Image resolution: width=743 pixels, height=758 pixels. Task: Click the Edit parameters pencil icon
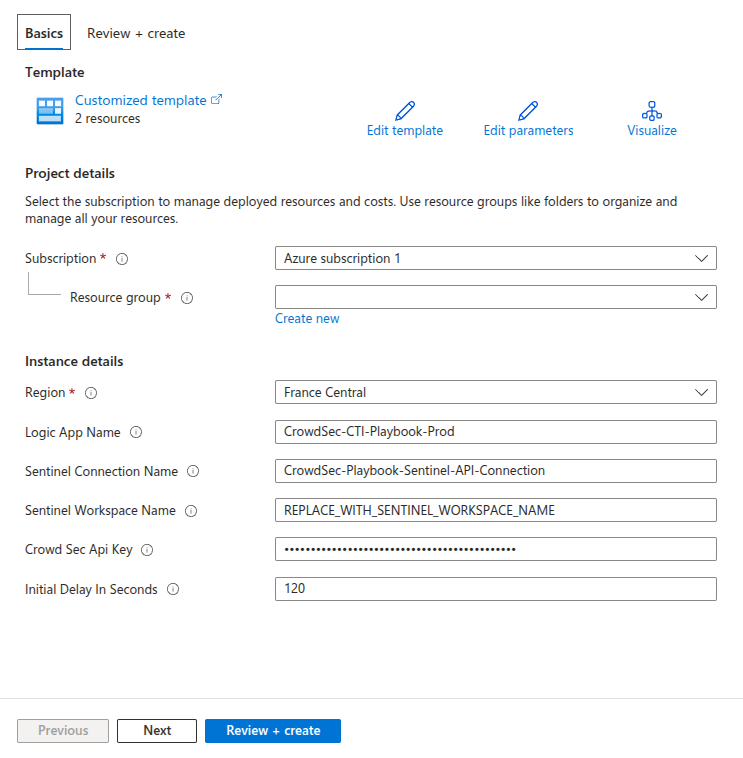528,110
